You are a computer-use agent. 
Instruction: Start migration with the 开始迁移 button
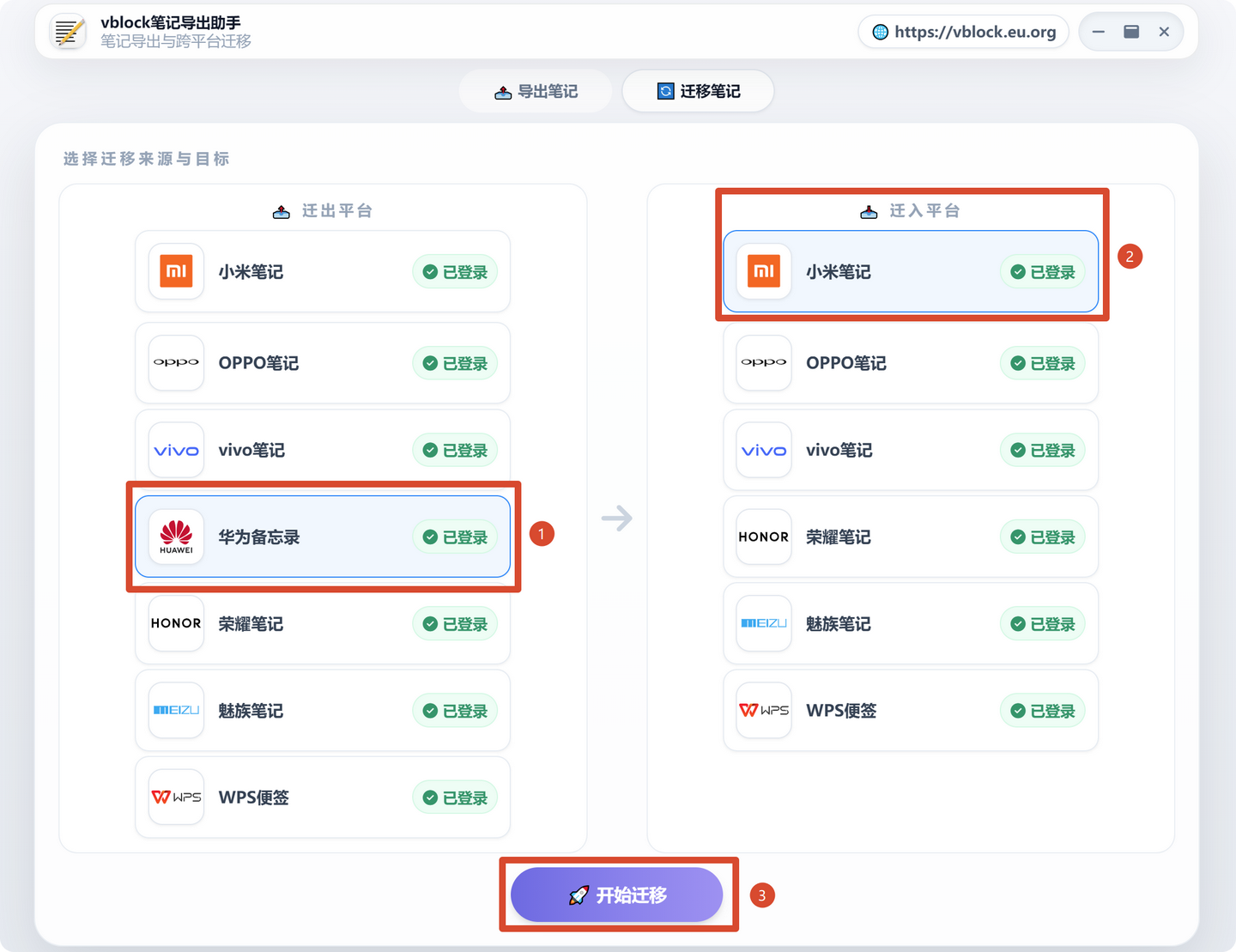click(x=617, y=894)
